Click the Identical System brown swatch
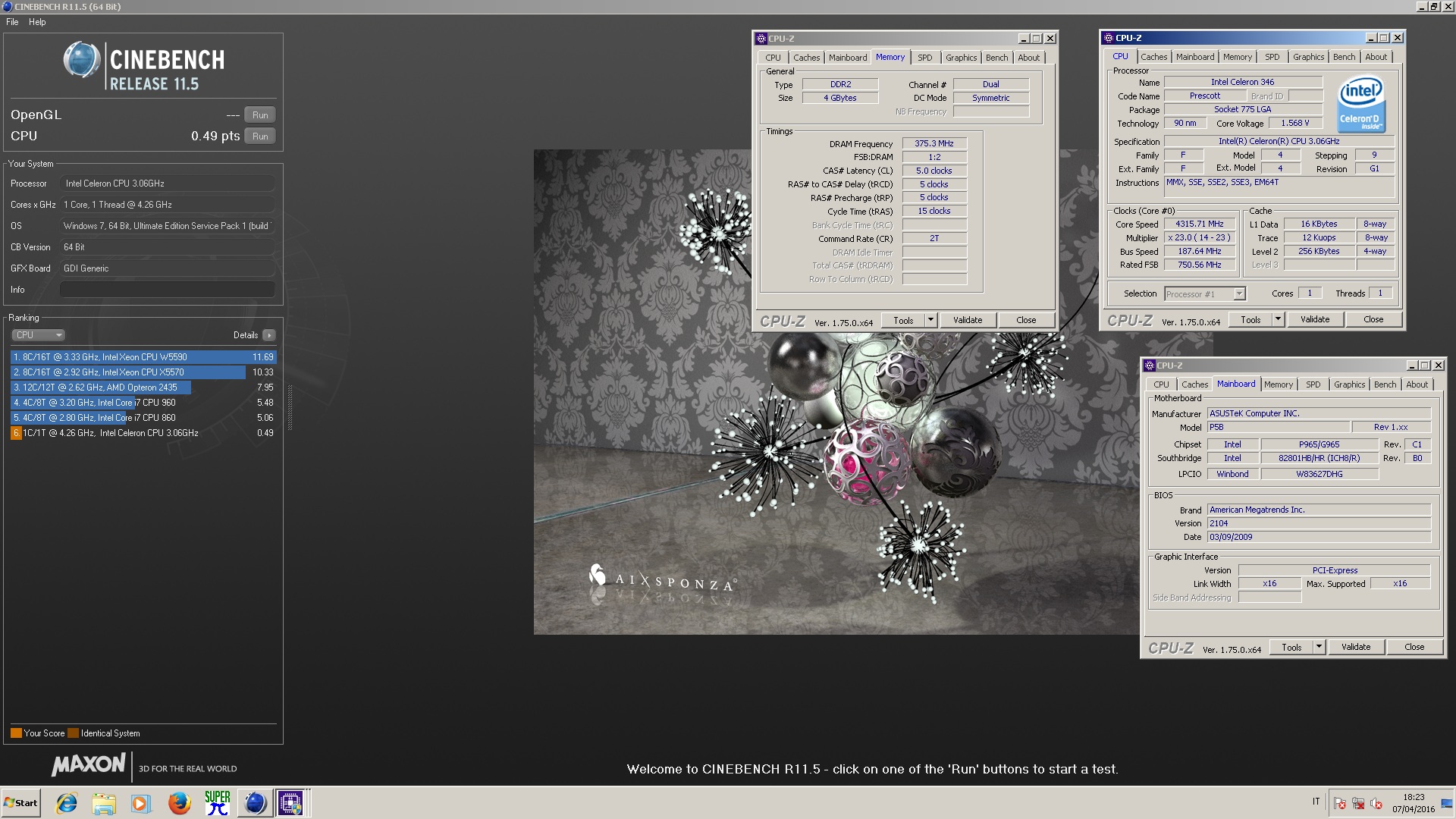 pos(73,733)
